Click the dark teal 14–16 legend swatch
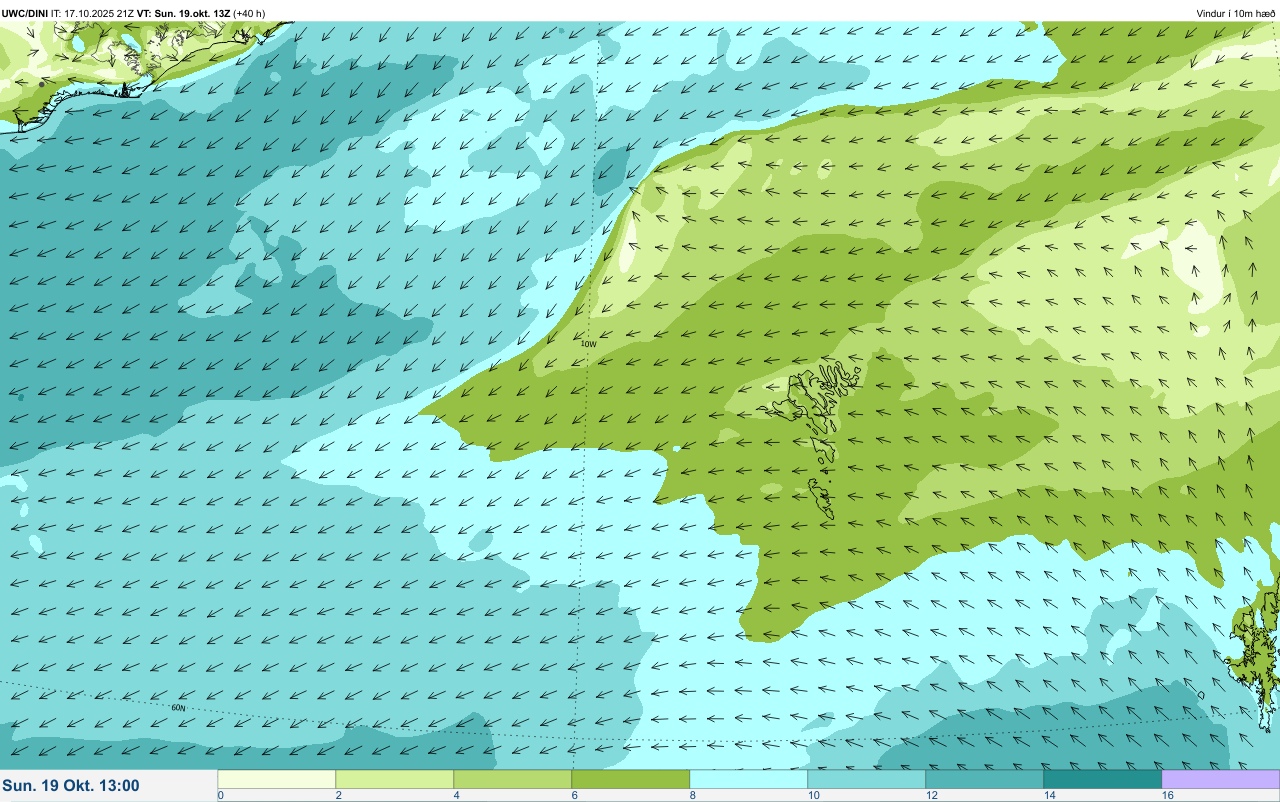The height and width of the screenshot is (802, 1280). coord(1102,779)
